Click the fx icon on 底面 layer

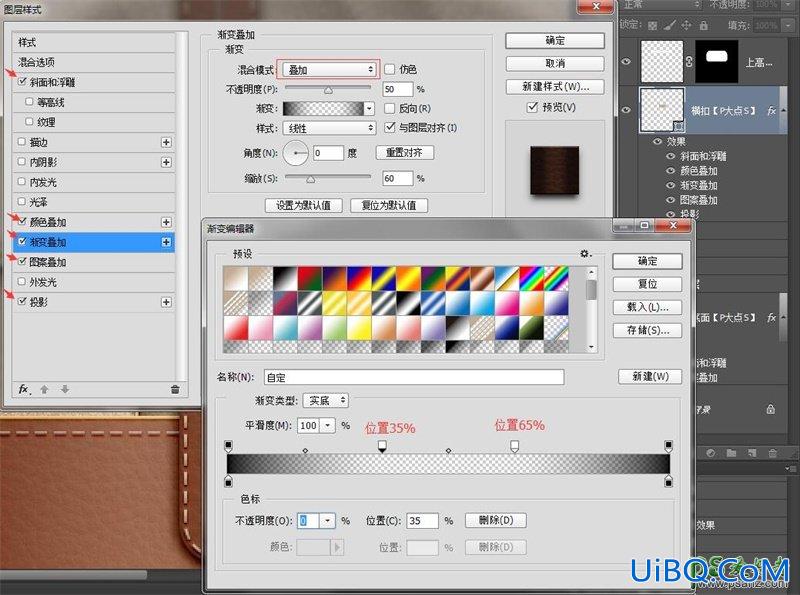pos(771,317)
